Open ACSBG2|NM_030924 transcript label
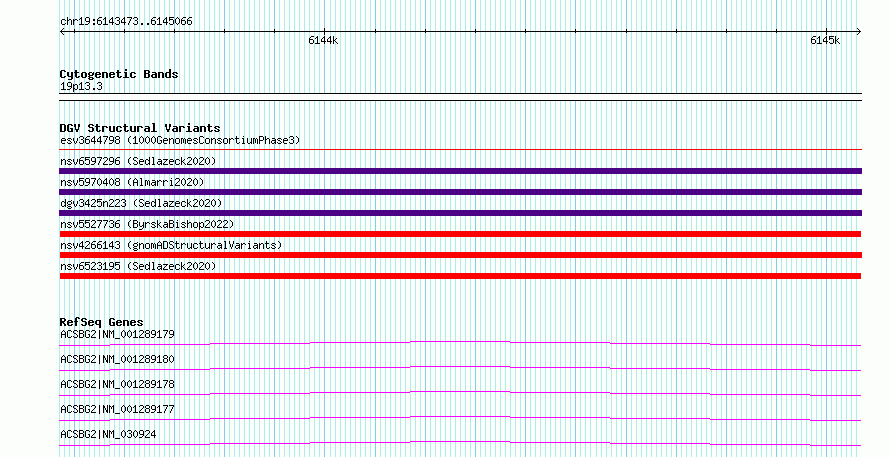 point(108,434)
